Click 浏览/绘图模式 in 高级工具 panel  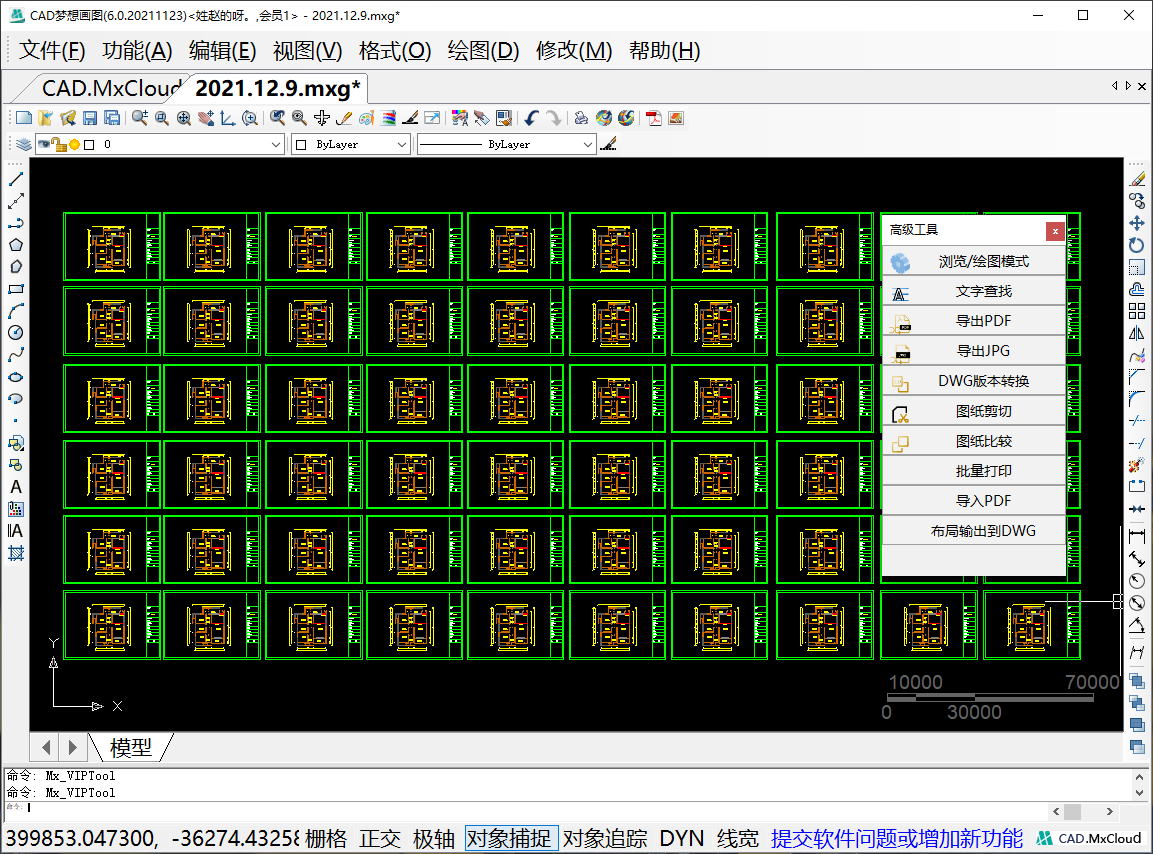tap(974, 262)
